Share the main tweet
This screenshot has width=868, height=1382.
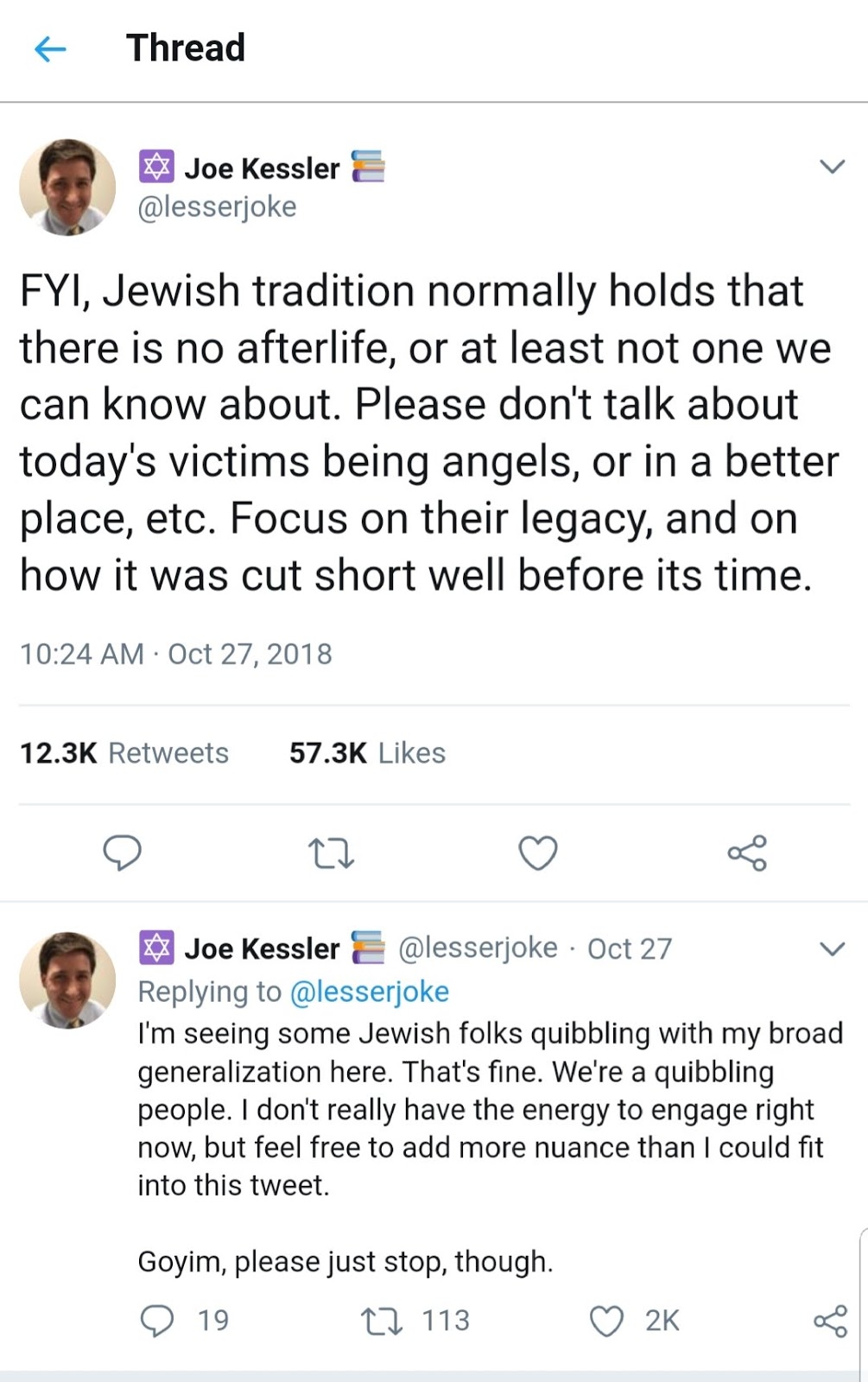point(746,853)
